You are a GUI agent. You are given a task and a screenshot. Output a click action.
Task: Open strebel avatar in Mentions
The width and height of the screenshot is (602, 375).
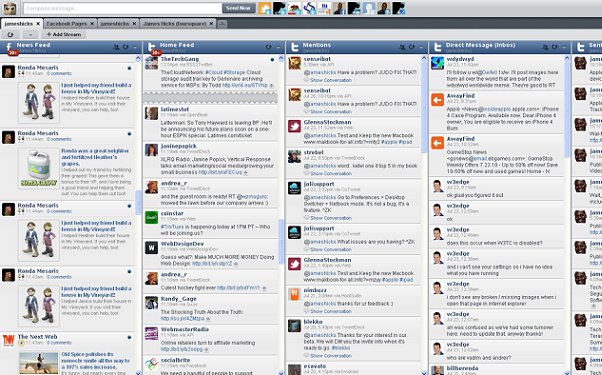tap(294, 156)
